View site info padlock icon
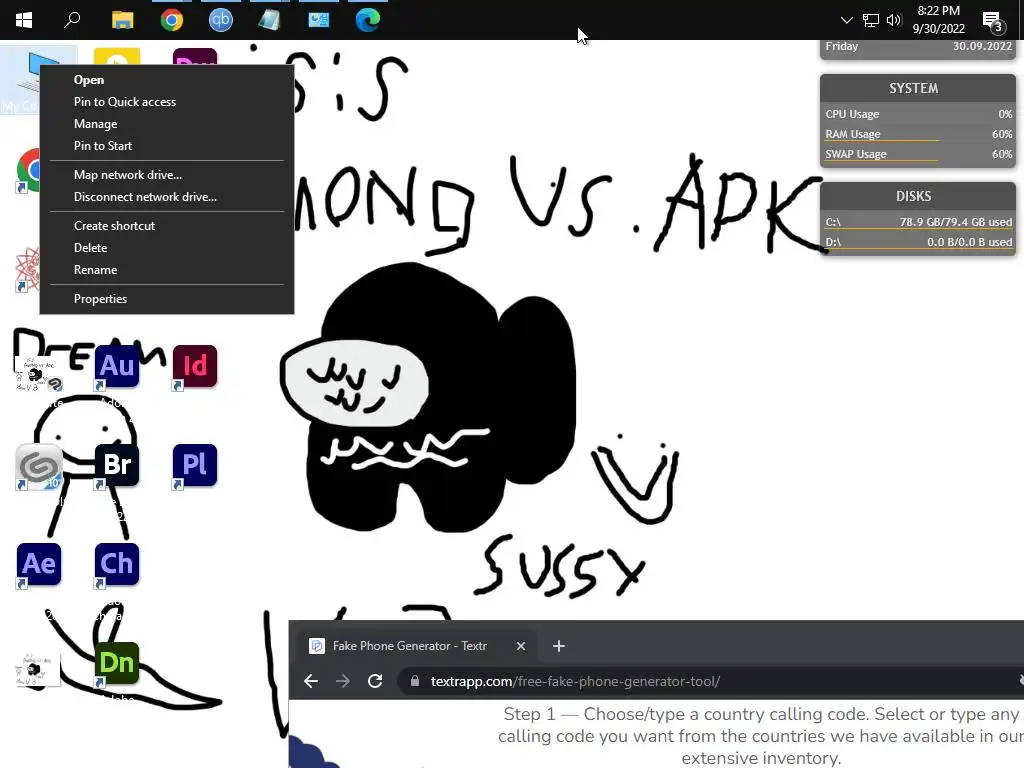Screen dimensions: 1024x768 pos(414,681)
